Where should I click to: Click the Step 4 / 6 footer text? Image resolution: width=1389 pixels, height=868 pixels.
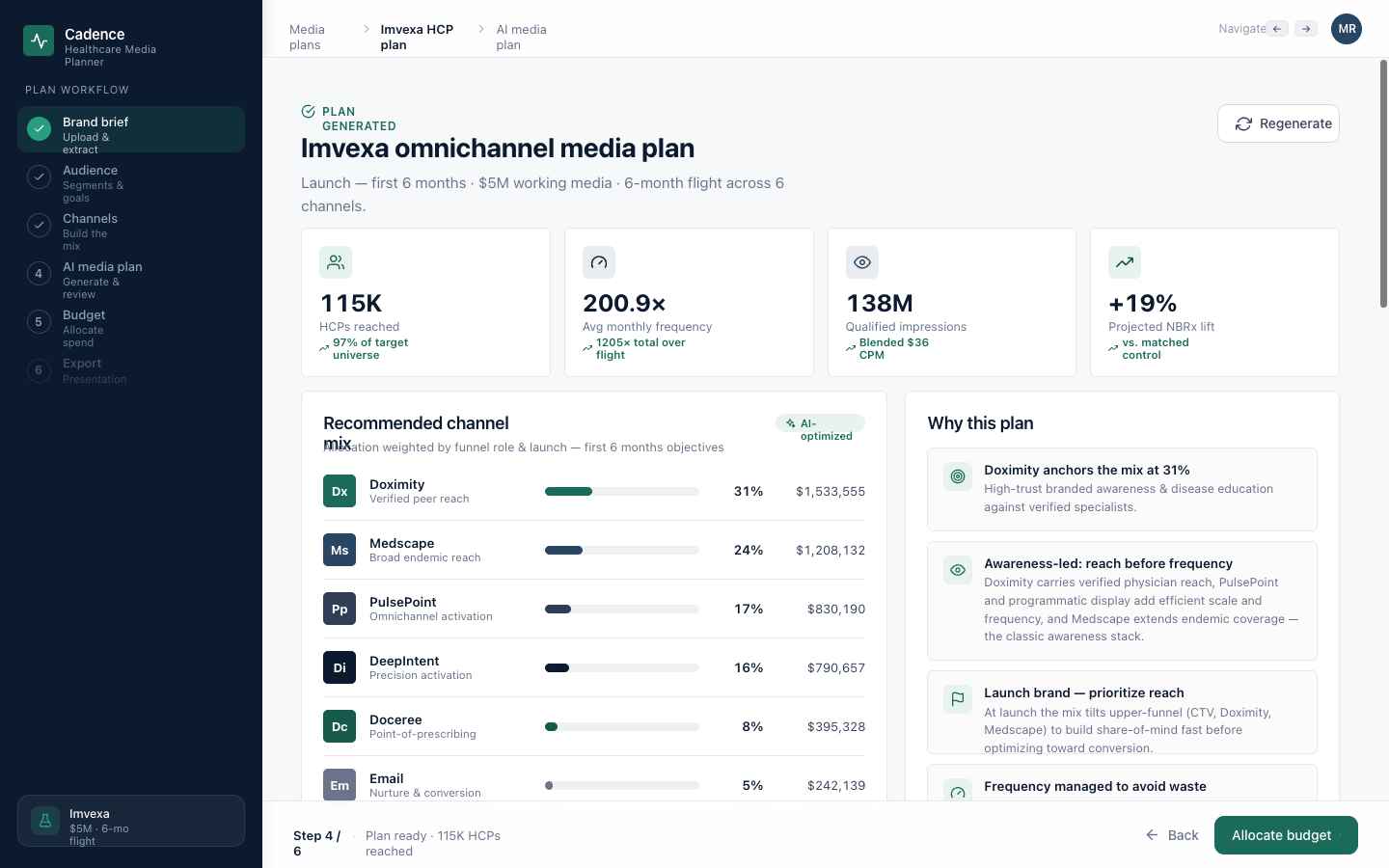click(x=316, y=843)
